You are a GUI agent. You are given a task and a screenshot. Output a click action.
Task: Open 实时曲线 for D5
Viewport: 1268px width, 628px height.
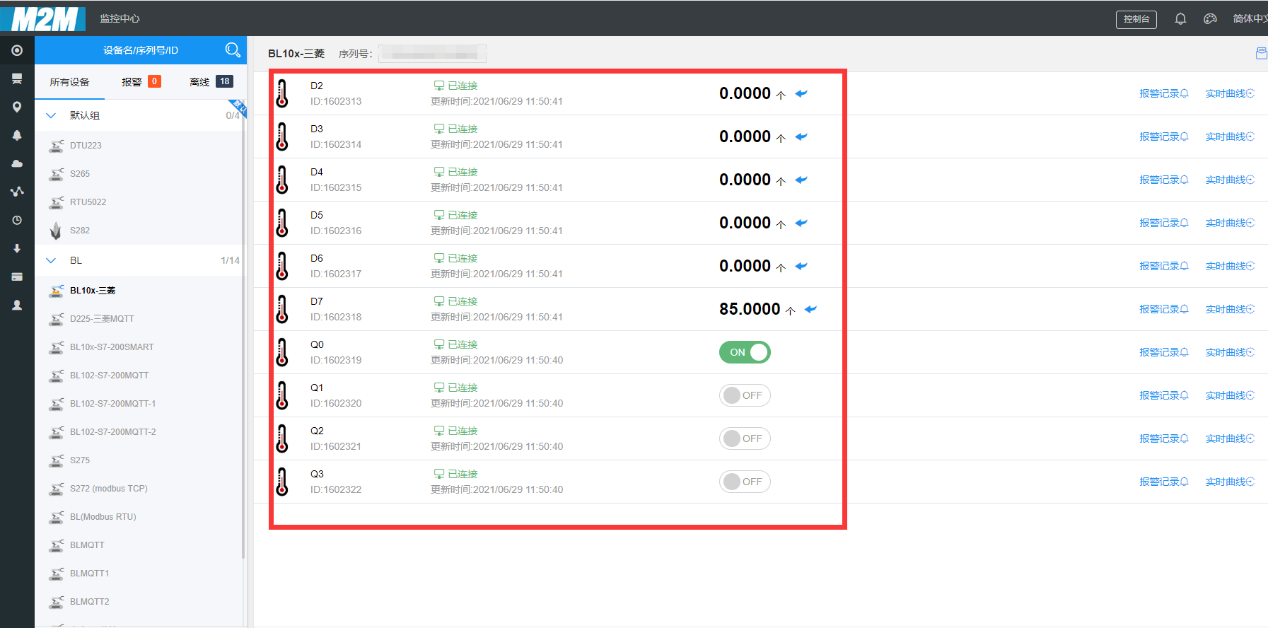(x=1230, y=223)
